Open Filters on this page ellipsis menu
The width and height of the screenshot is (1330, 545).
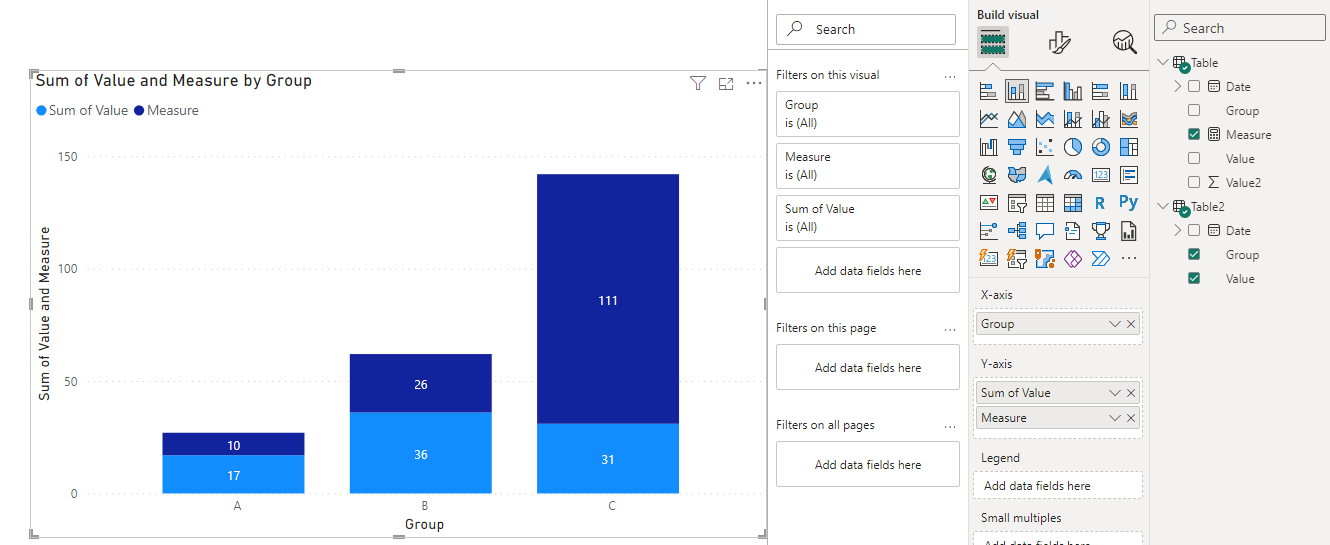pyautogui.click(x=950, y=328)
